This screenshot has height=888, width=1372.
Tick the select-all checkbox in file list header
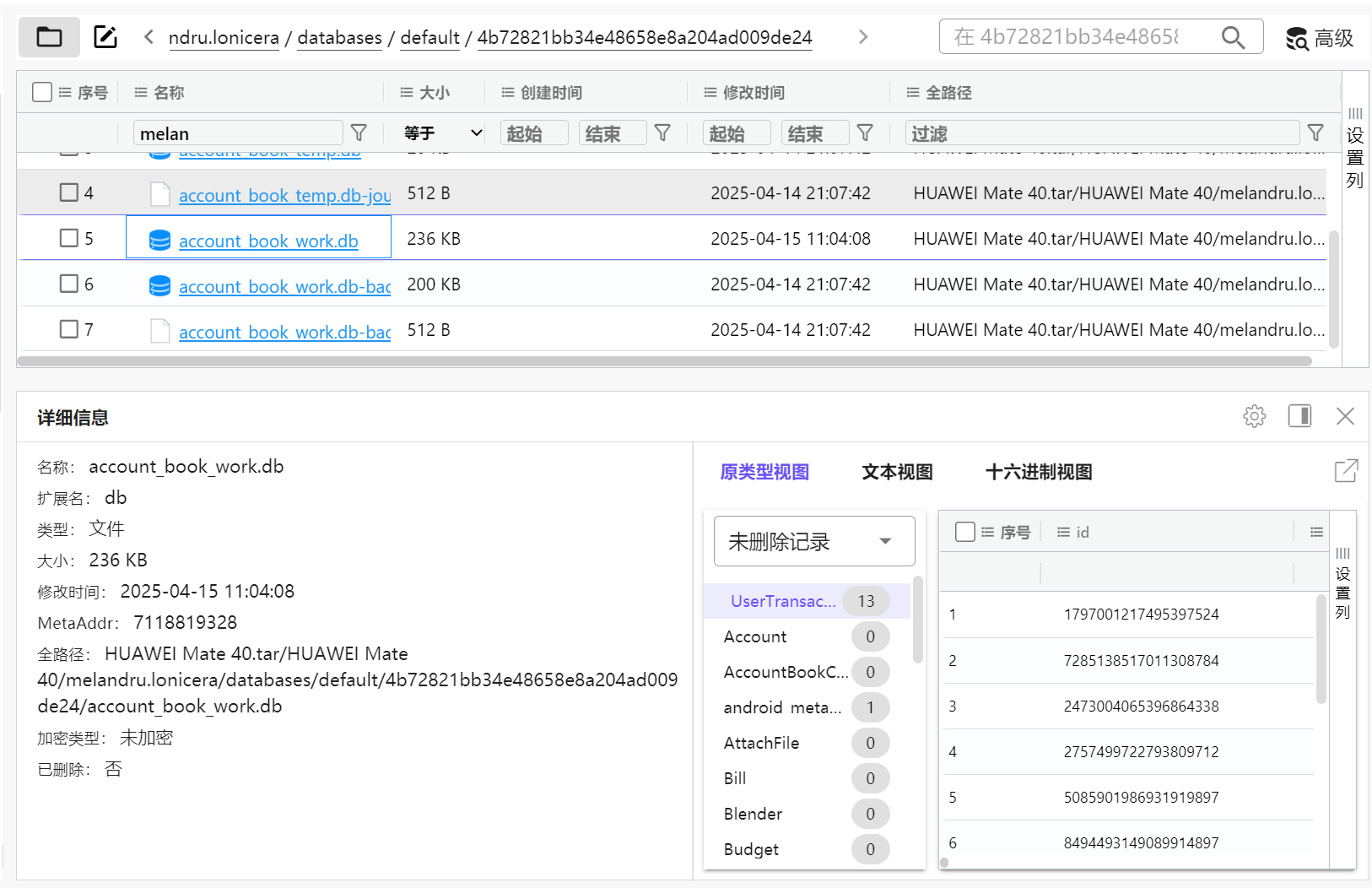[x=42, y=92]
